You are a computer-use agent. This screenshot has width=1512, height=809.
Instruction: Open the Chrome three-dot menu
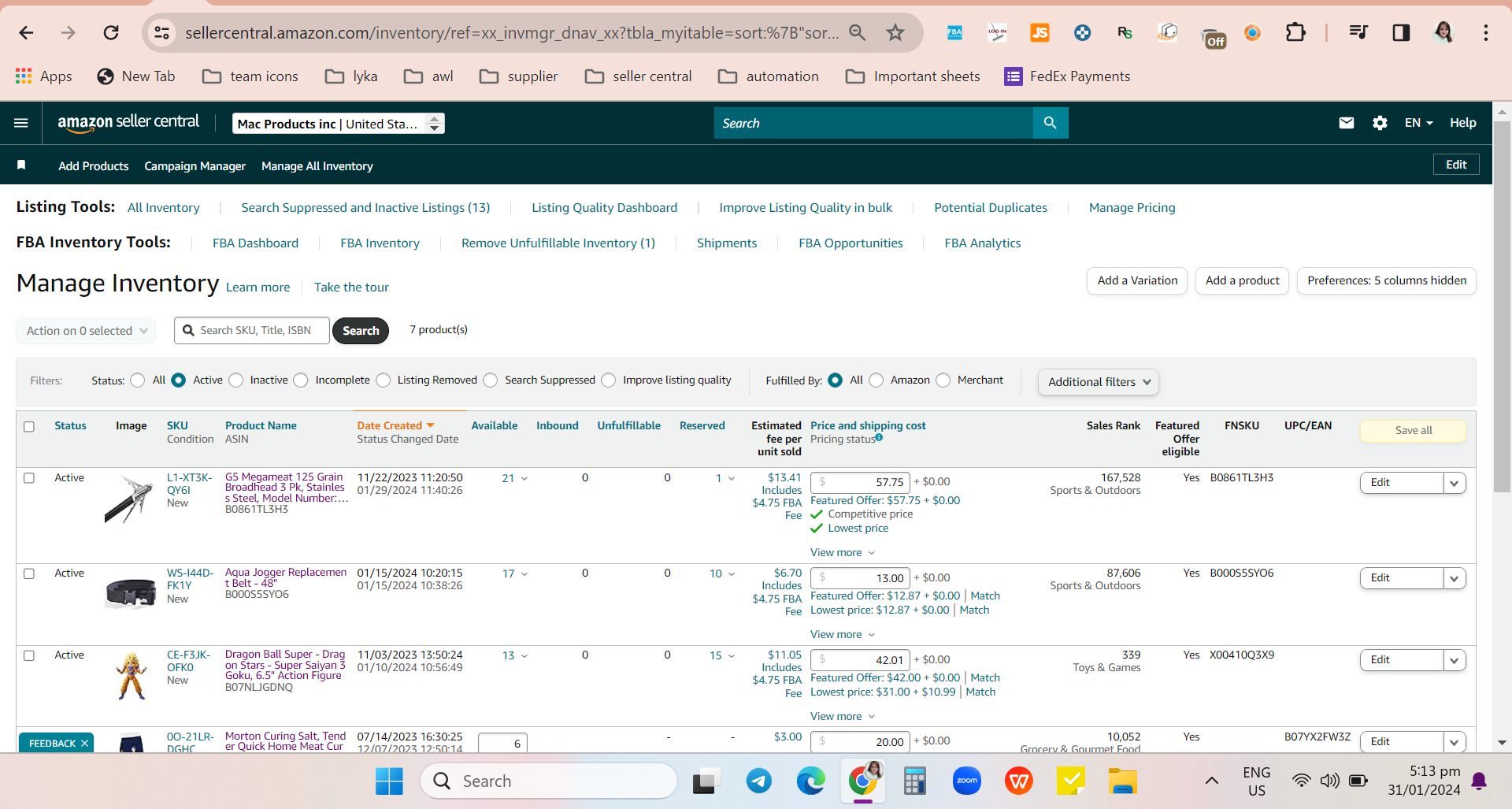pyautogui.click(x=1486, y=32)
